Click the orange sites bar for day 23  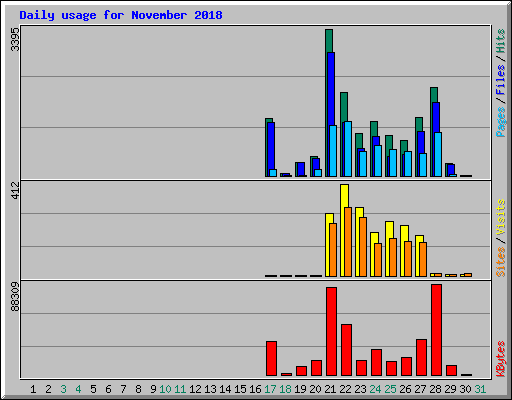[x=363, y=247]
